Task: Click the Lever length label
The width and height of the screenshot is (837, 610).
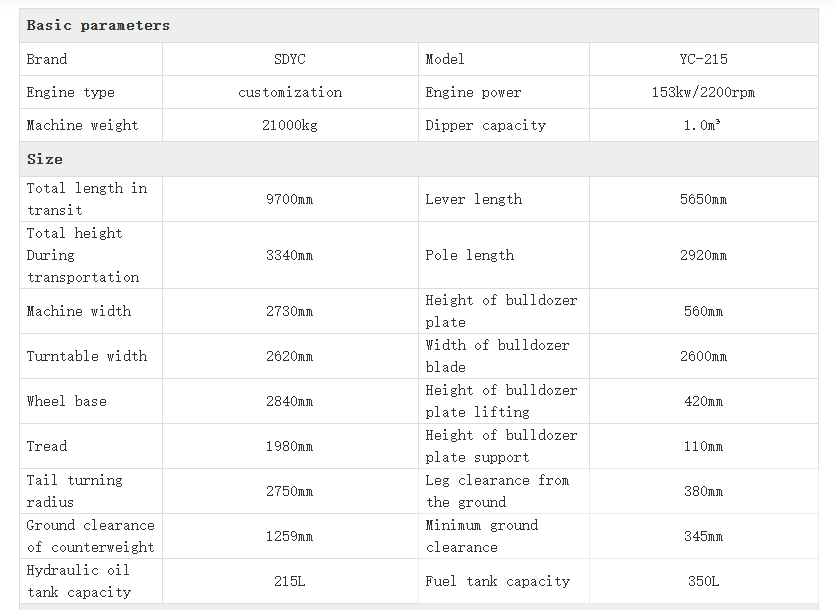Action: pyautogui.click(x=474, y=199)
